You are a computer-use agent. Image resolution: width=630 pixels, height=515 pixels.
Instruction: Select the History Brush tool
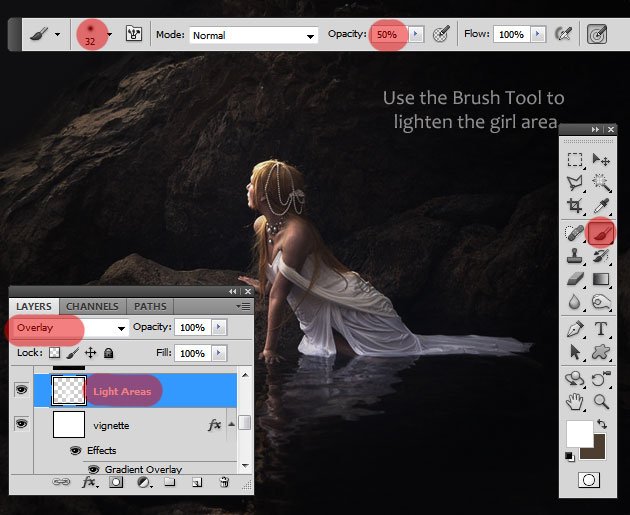pos(601,256)
